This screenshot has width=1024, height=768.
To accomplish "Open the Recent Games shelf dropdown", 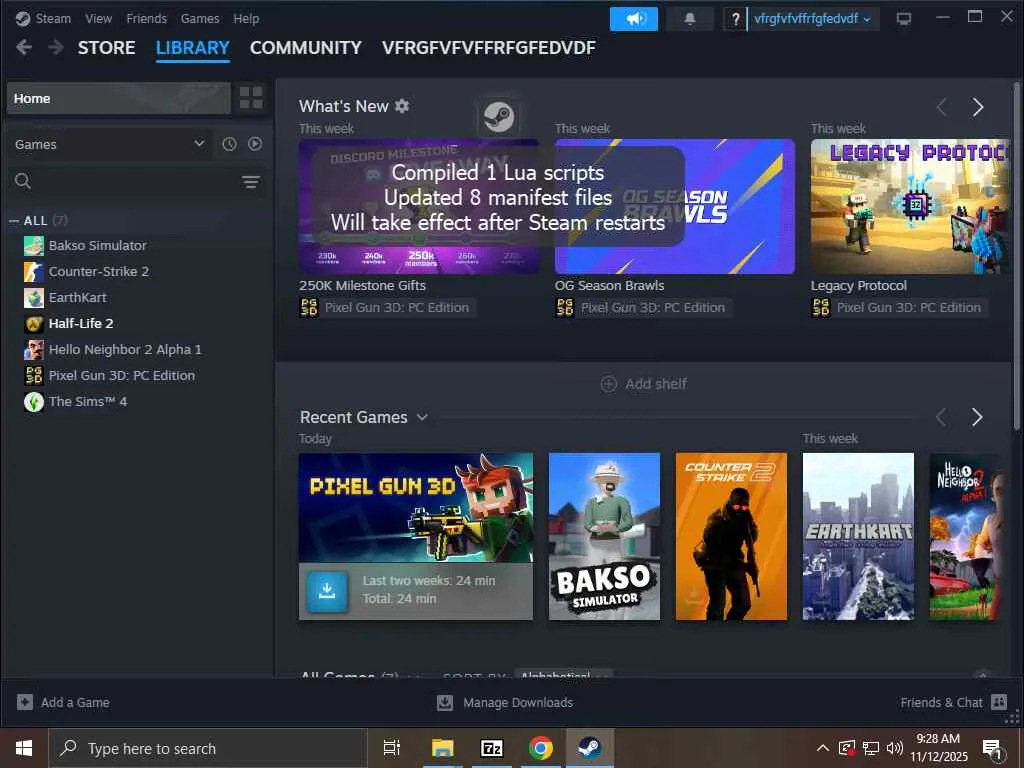I will coord(422,417).
